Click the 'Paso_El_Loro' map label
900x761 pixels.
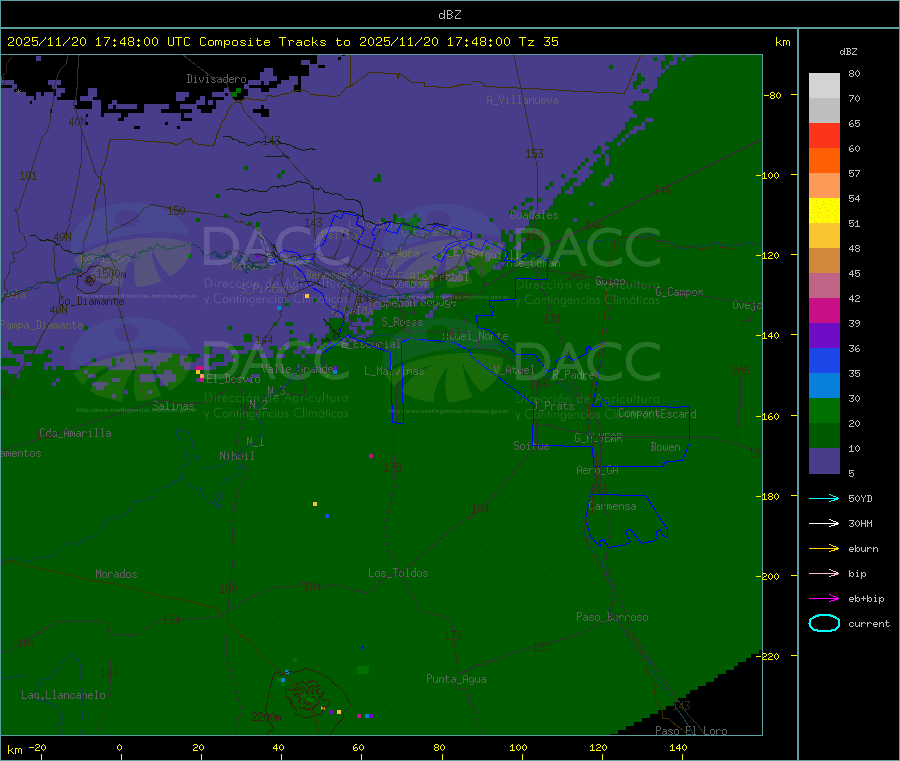pyautogui.click(x=691, y=731)
